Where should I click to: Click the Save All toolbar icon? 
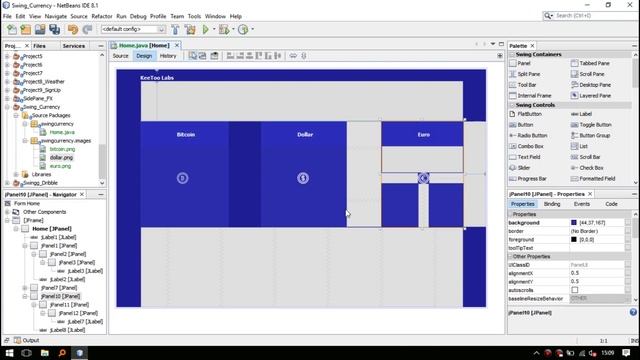(x=54, y=29)
